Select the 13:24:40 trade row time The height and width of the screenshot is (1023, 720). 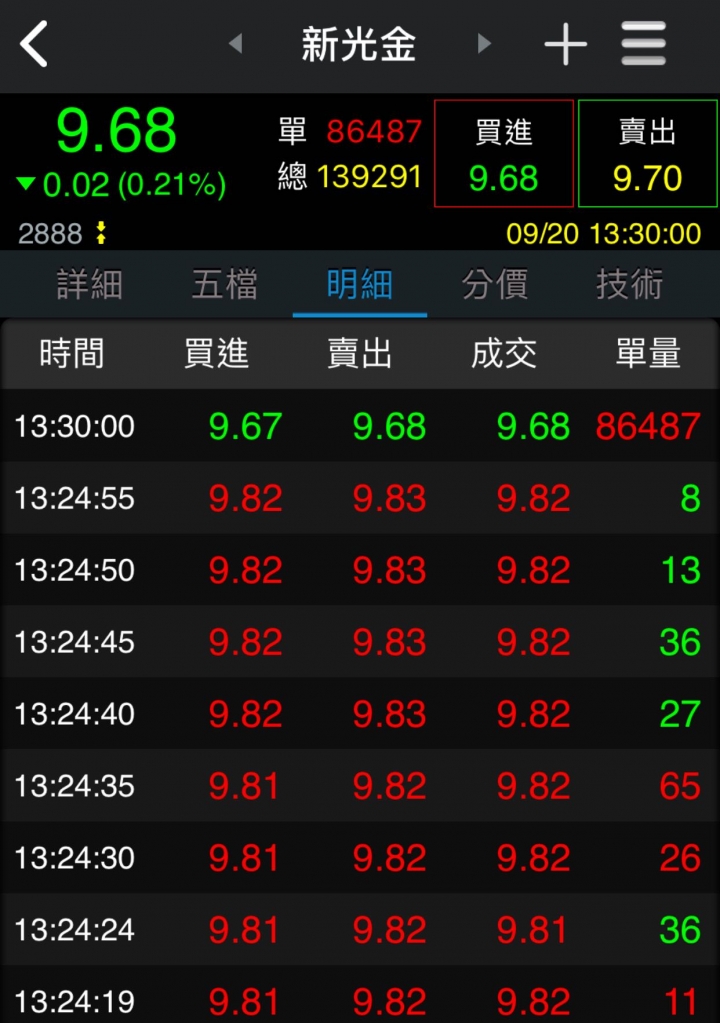tap(74, 714)
